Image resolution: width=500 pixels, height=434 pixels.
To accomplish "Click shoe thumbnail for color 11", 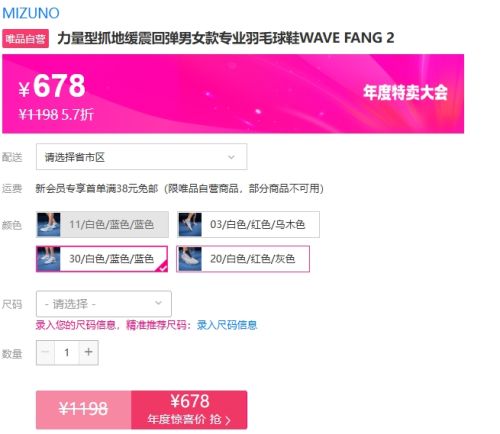I will point(49,225).
